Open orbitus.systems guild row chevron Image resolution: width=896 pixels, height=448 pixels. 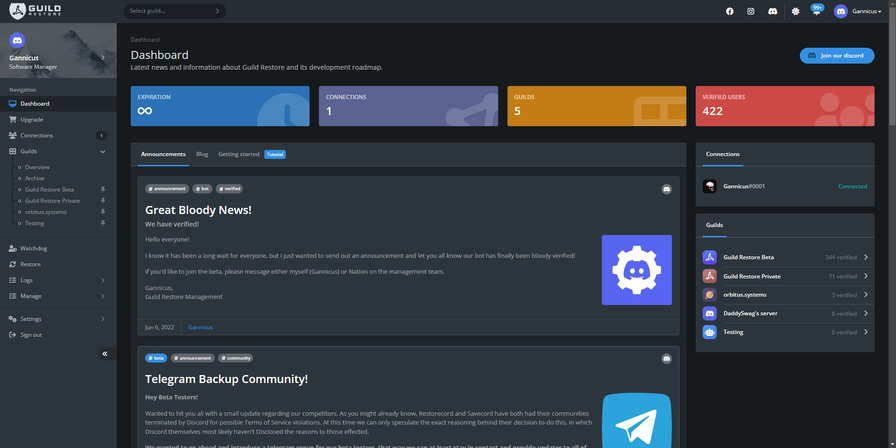[866, 295]
